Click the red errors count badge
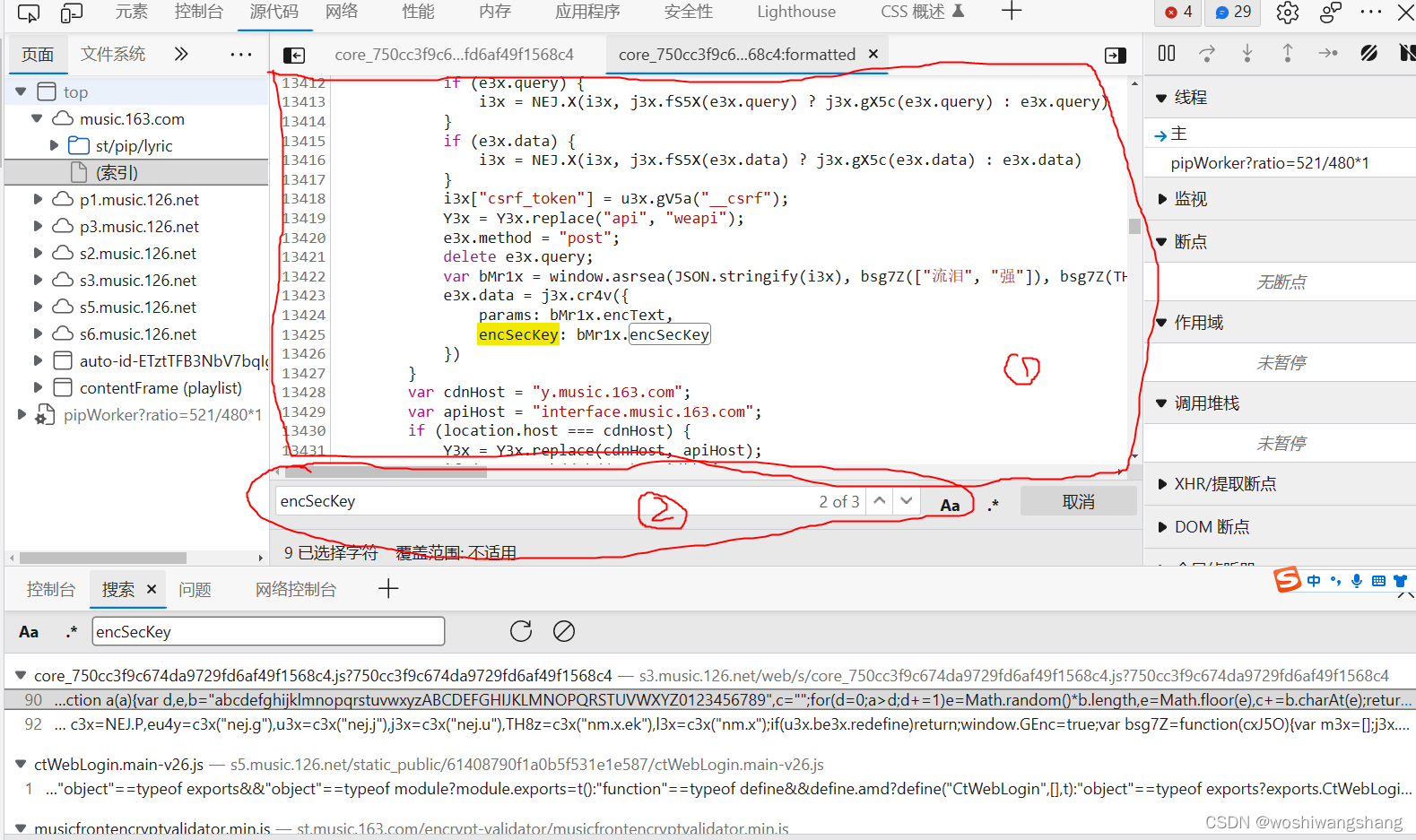Viewport: 1416px width, 840px height. click(1178, 13)
